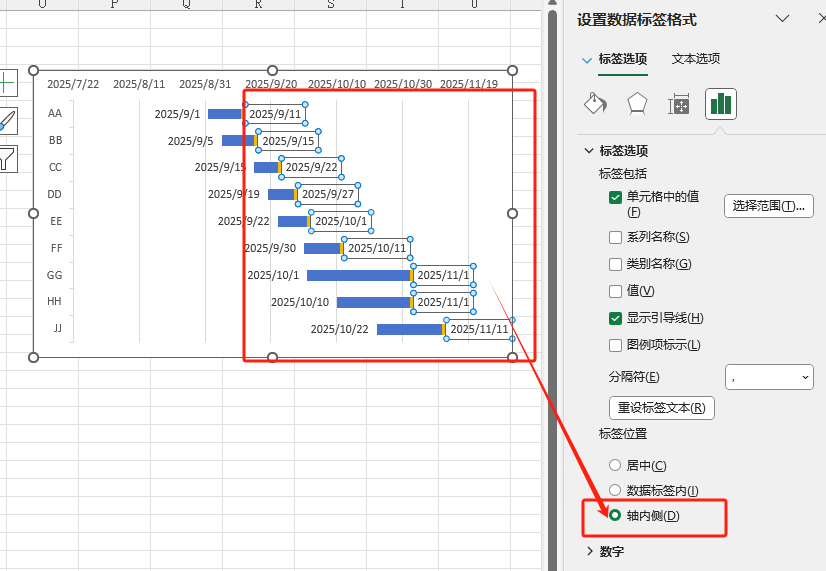Click the Chart Styles brush button
The image size is (826, 571).
(x=7, y=121)
